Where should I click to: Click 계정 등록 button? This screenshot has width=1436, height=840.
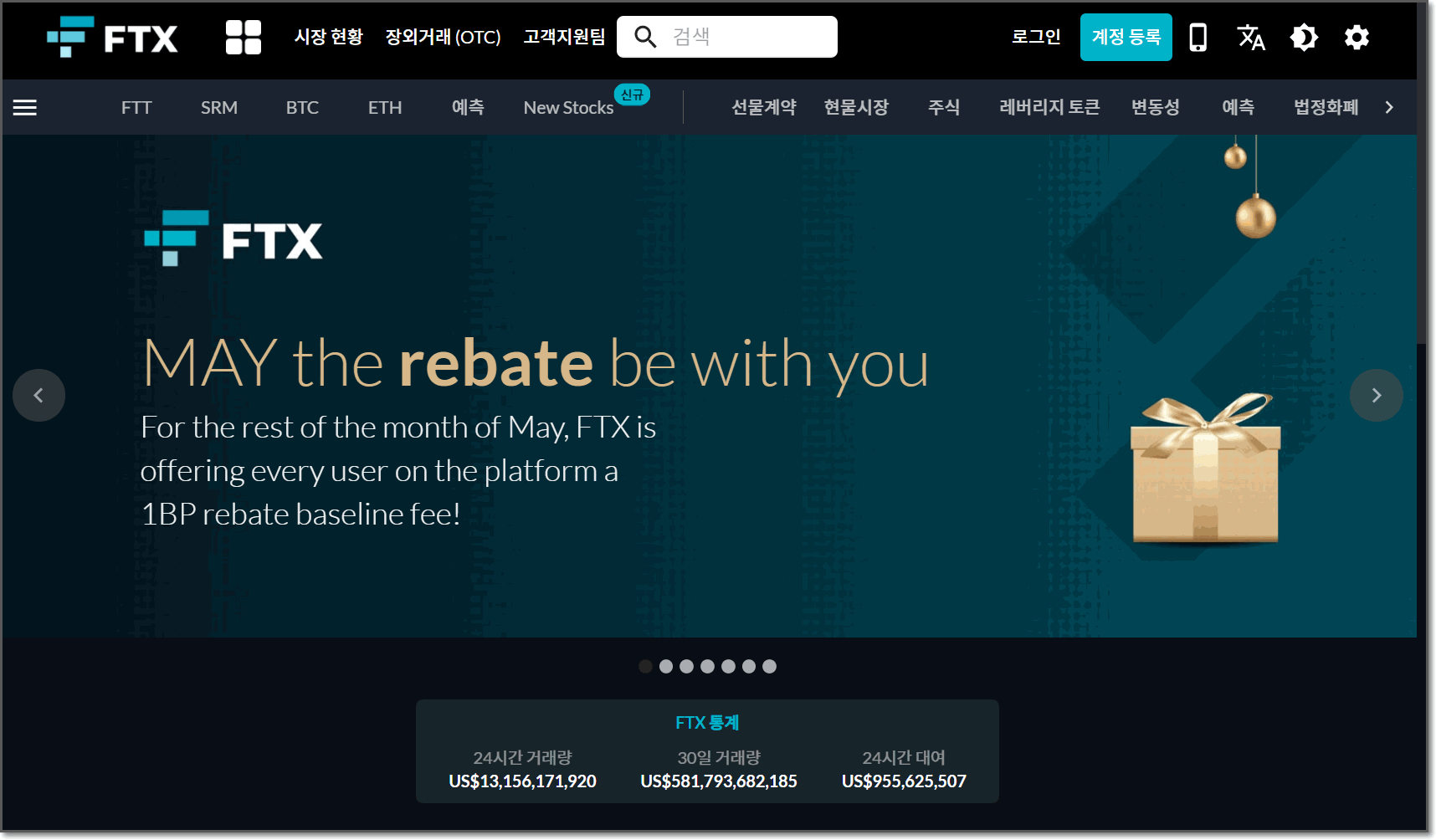point(1126,38)
